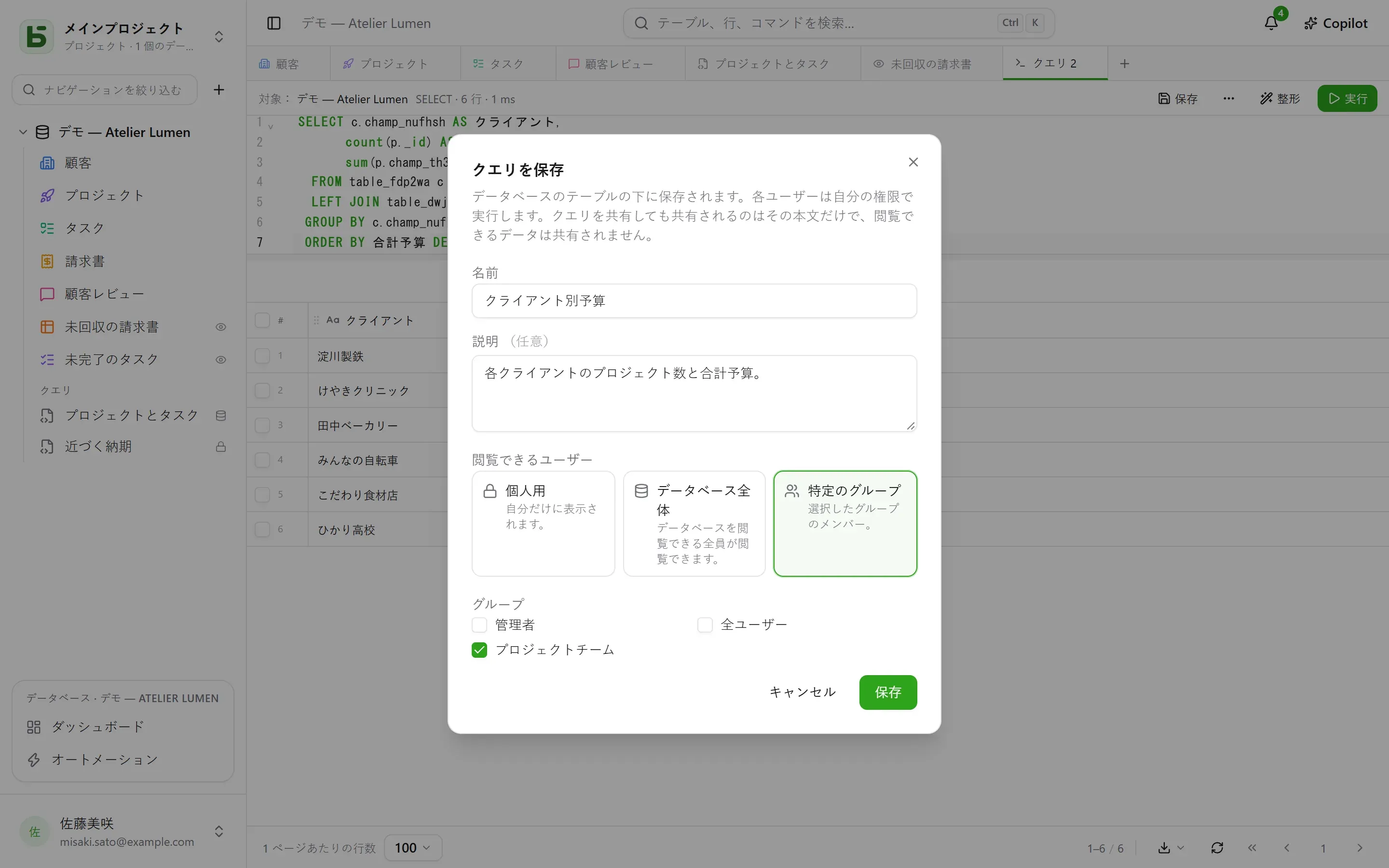Select the 特定のグループ visibility option

(x=845, y=524)
